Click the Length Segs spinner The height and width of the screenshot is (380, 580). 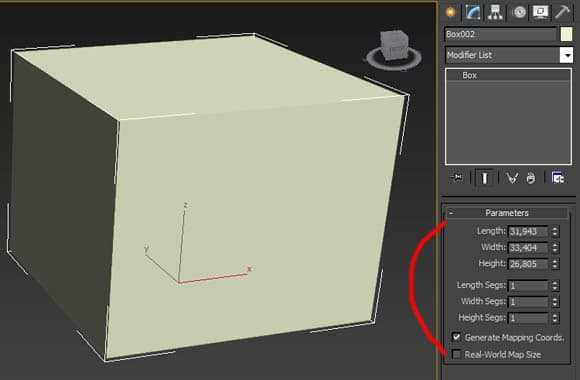(555, 286)
